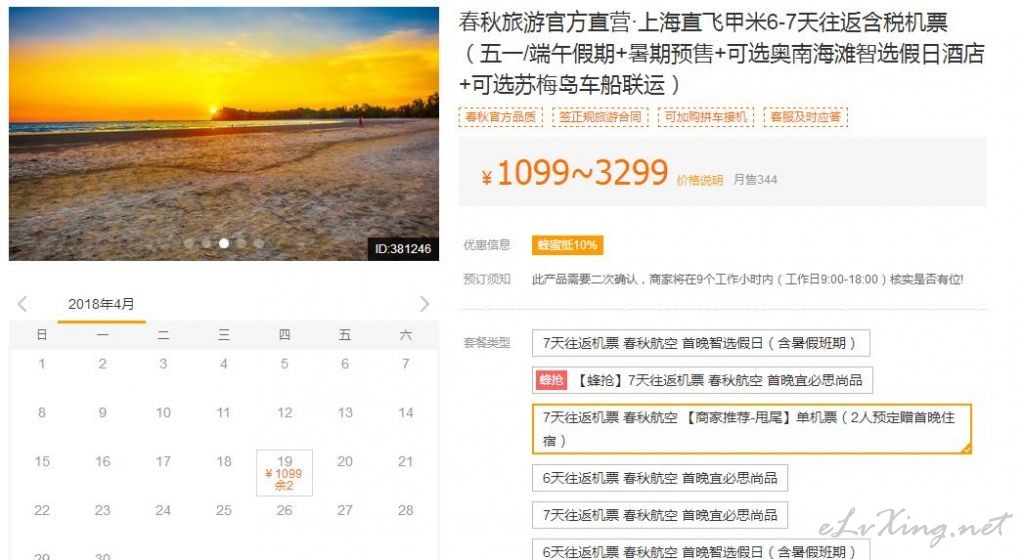Image resolution: width=1023 pixels, height=560 pixels.
Task: Select April 19 with ¥1099 price
Action: pyautogui.click(x=284, y=473)
